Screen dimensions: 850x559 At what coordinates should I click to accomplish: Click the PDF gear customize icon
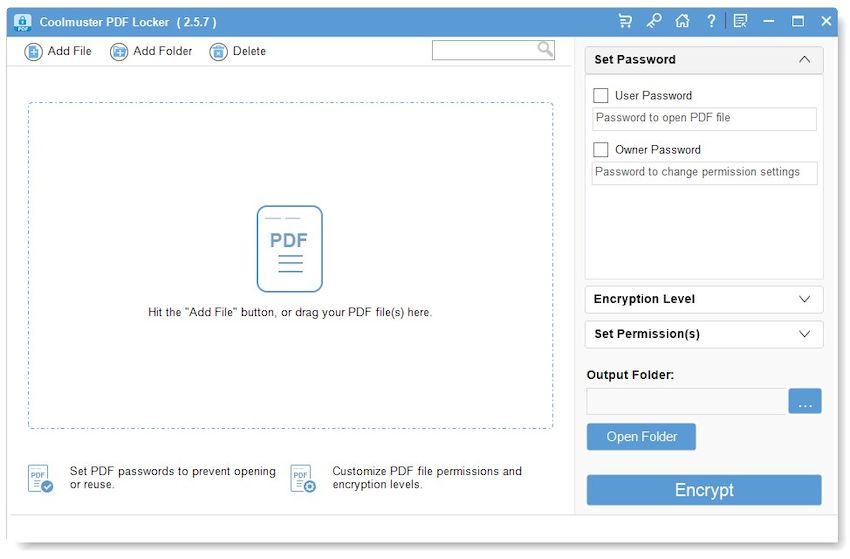pyautogui.click(x=302, y=478)
